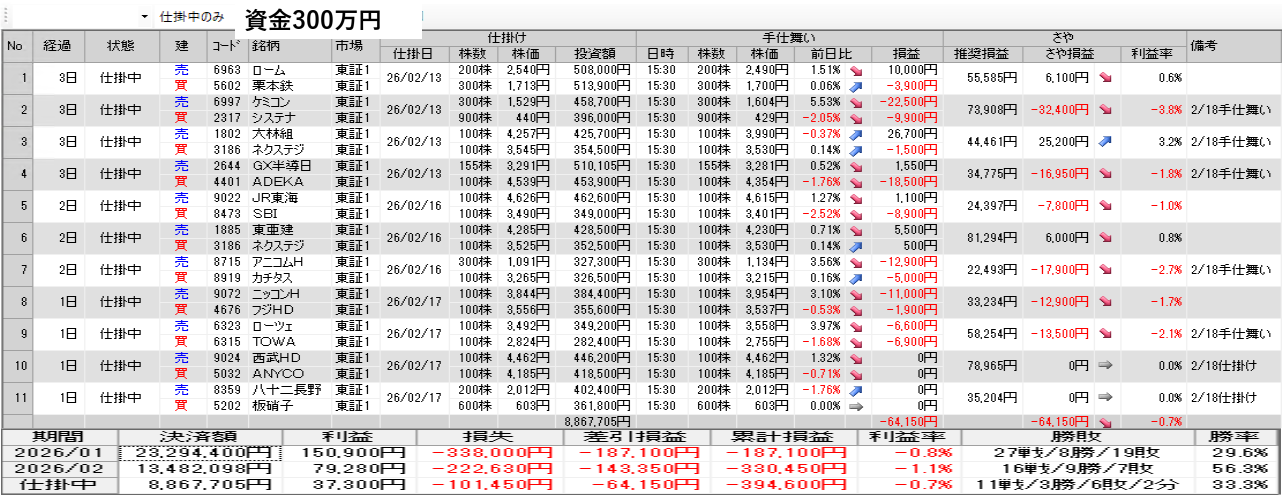Click the 利益率 column header under さや
This screenshot has width=1282, height=495.
pyautogui.click(x=1152, y=54)
